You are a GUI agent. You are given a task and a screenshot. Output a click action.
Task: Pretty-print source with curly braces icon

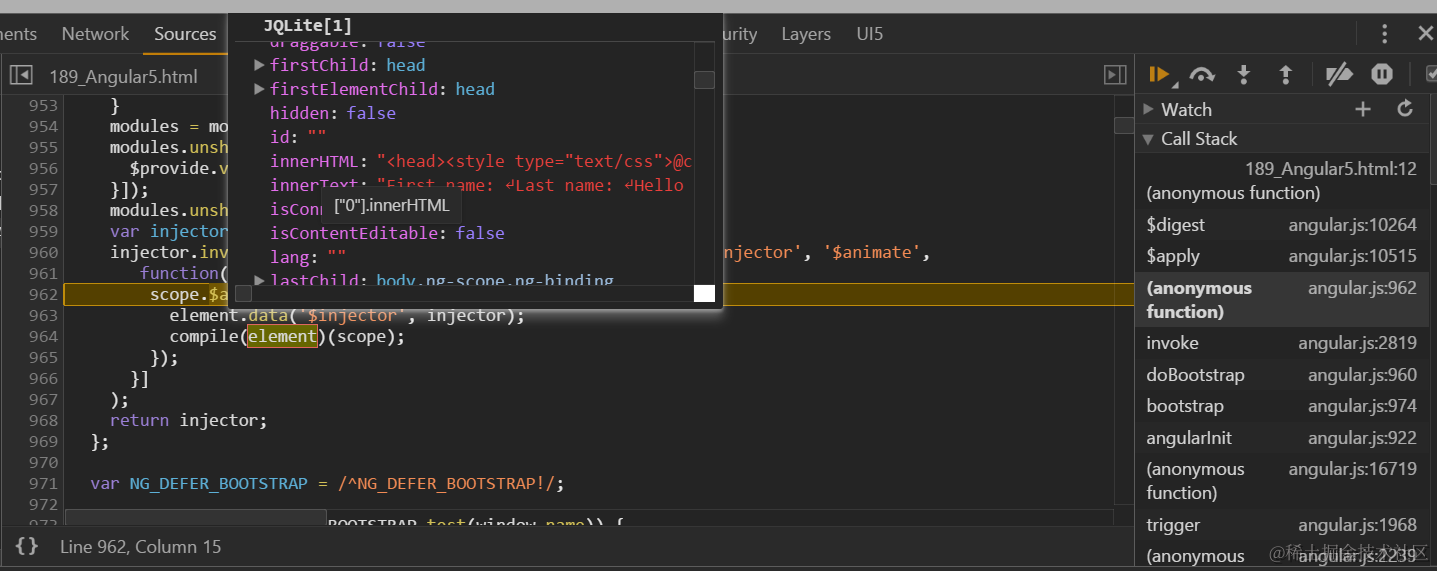tap(27, 546)
